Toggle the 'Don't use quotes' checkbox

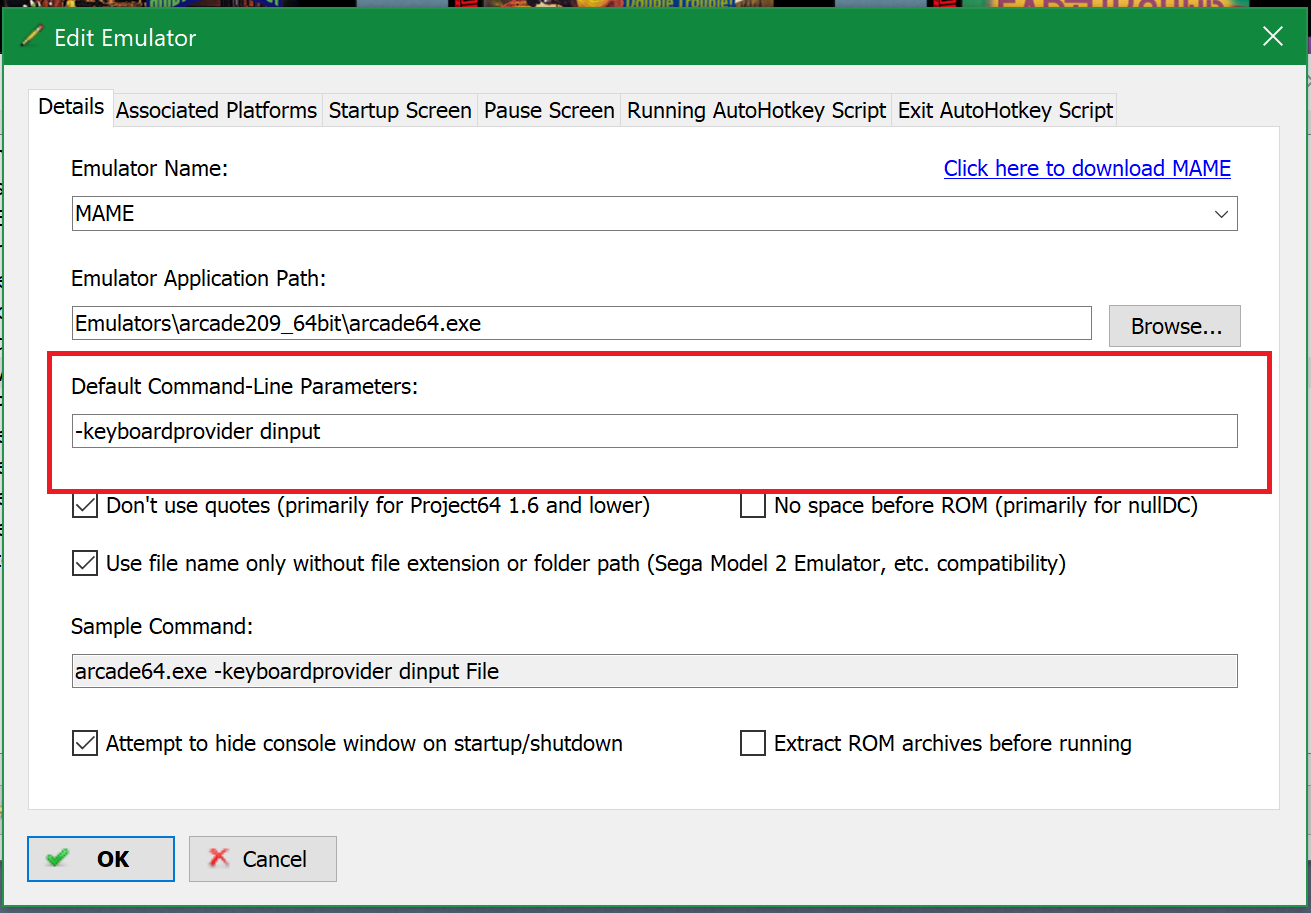coord(85,506)
